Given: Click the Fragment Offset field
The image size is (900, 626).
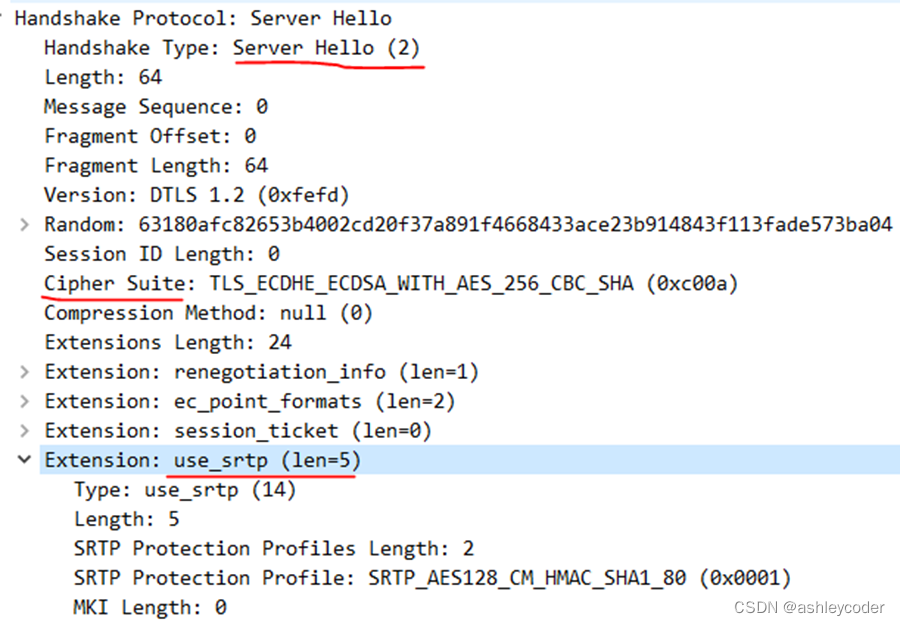Looking at the screenshot, I should (147, 135).
